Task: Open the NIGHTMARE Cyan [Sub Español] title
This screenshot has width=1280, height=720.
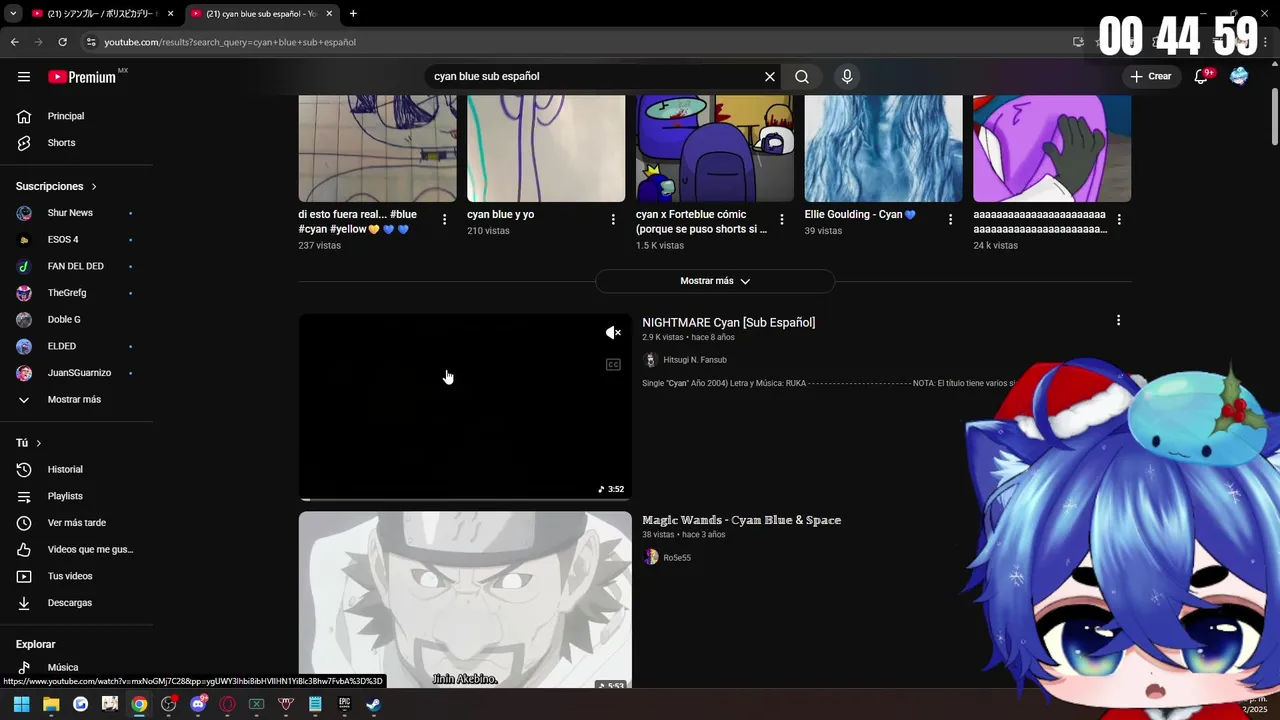Action: 728,322
